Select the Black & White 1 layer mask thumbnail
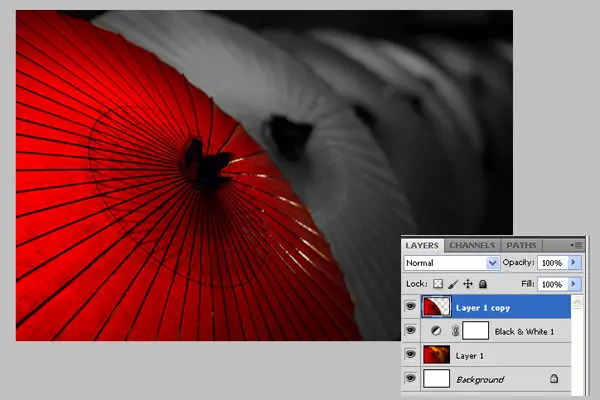 476,331
